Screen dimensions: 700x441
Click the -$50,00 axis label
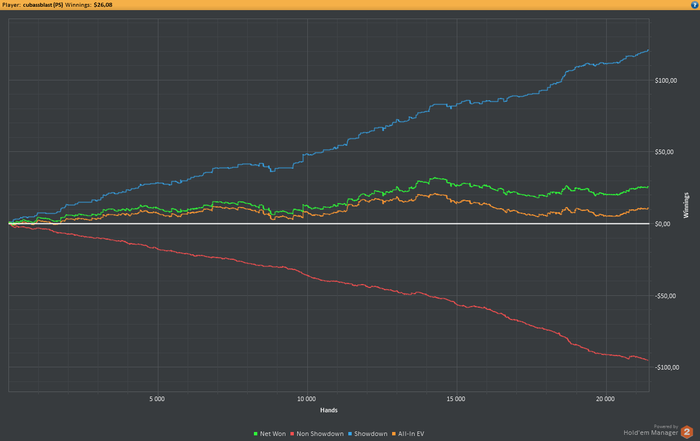665,296
